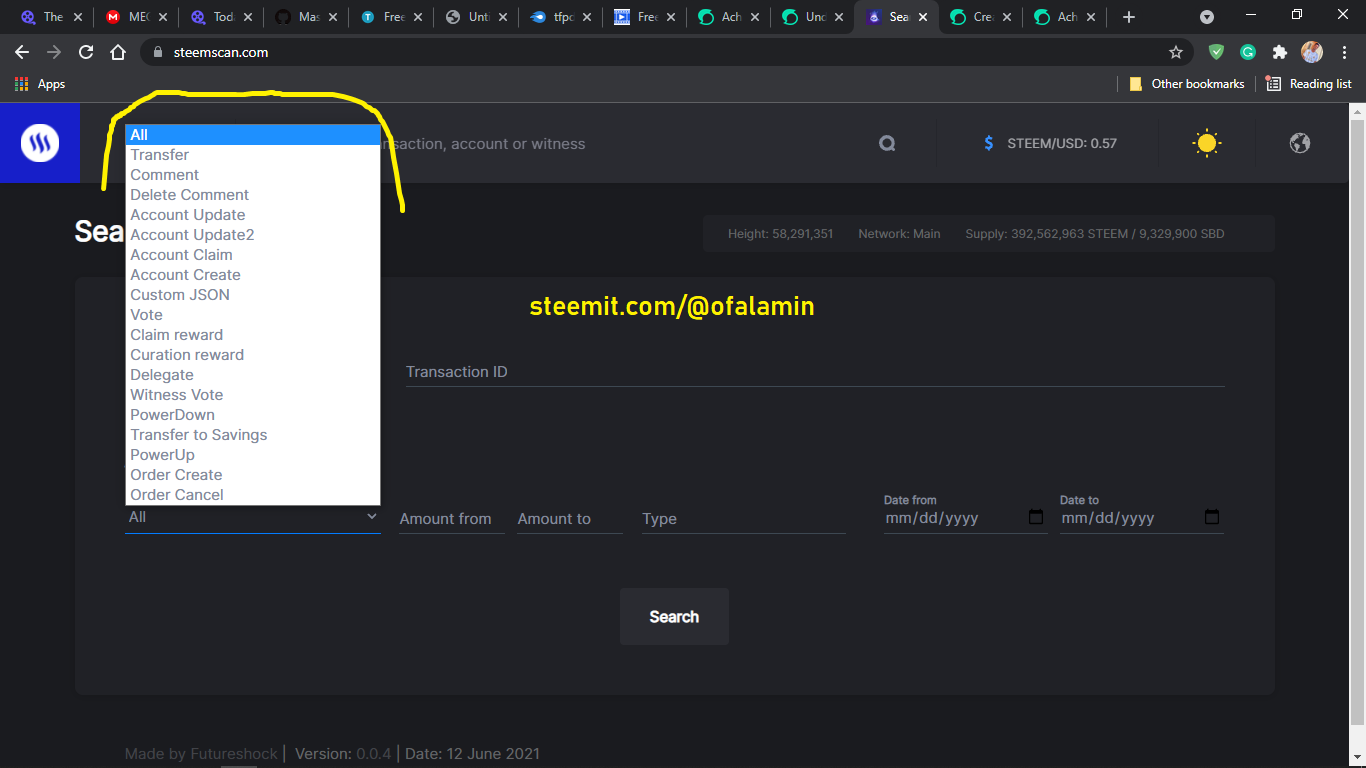Select Order Create option
Screen dimensions: 1366x768
(253, 475)
